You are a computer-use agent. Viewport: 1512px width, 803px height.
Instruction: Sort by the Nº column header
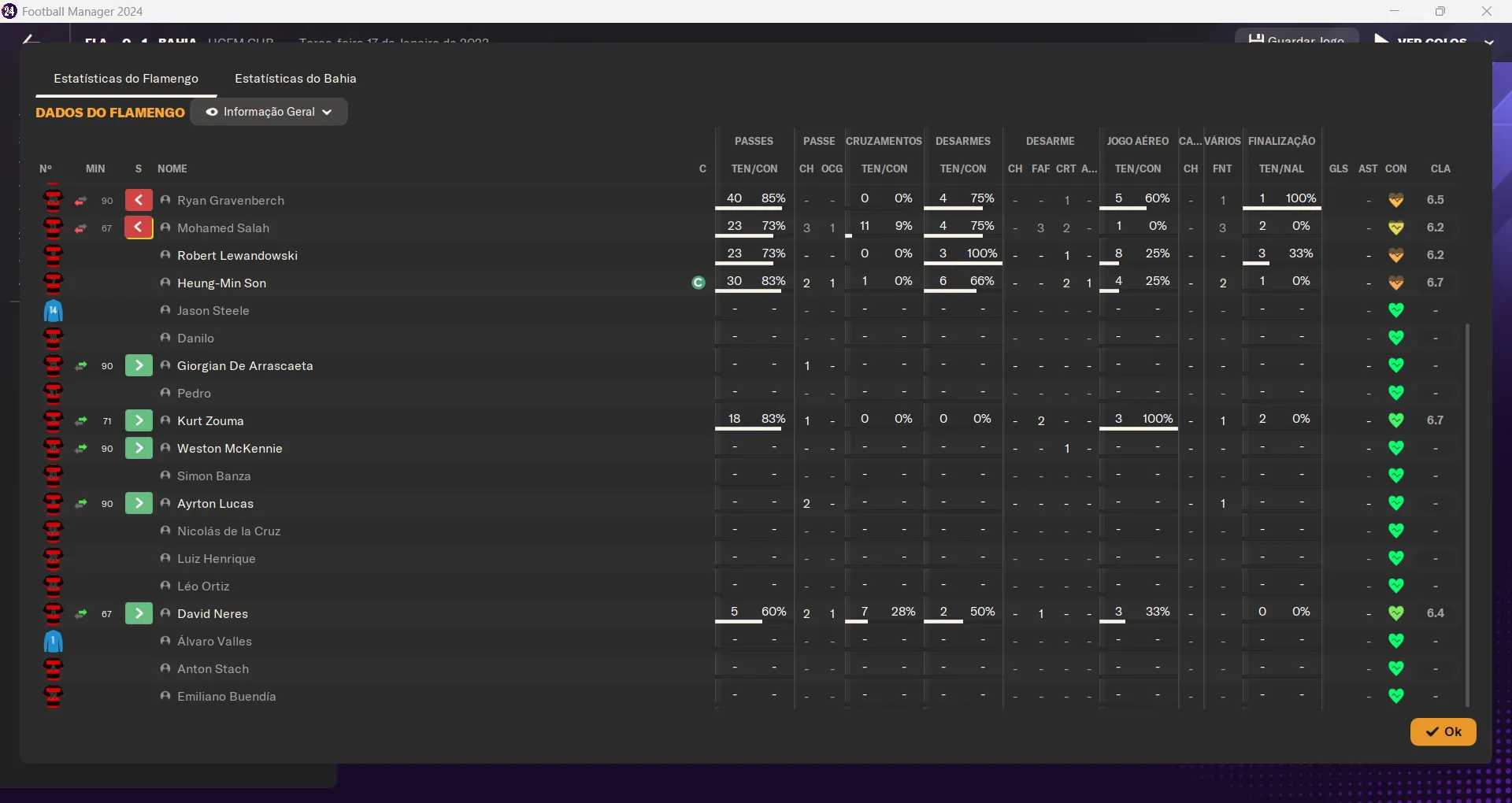(46, 168)
